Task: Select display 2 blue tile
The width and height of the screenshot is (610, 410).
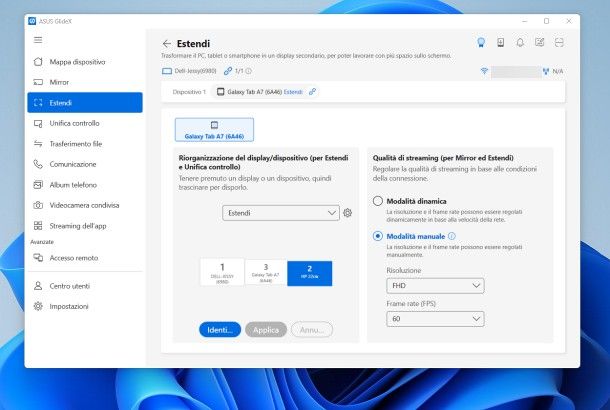Action: (310, 273)
